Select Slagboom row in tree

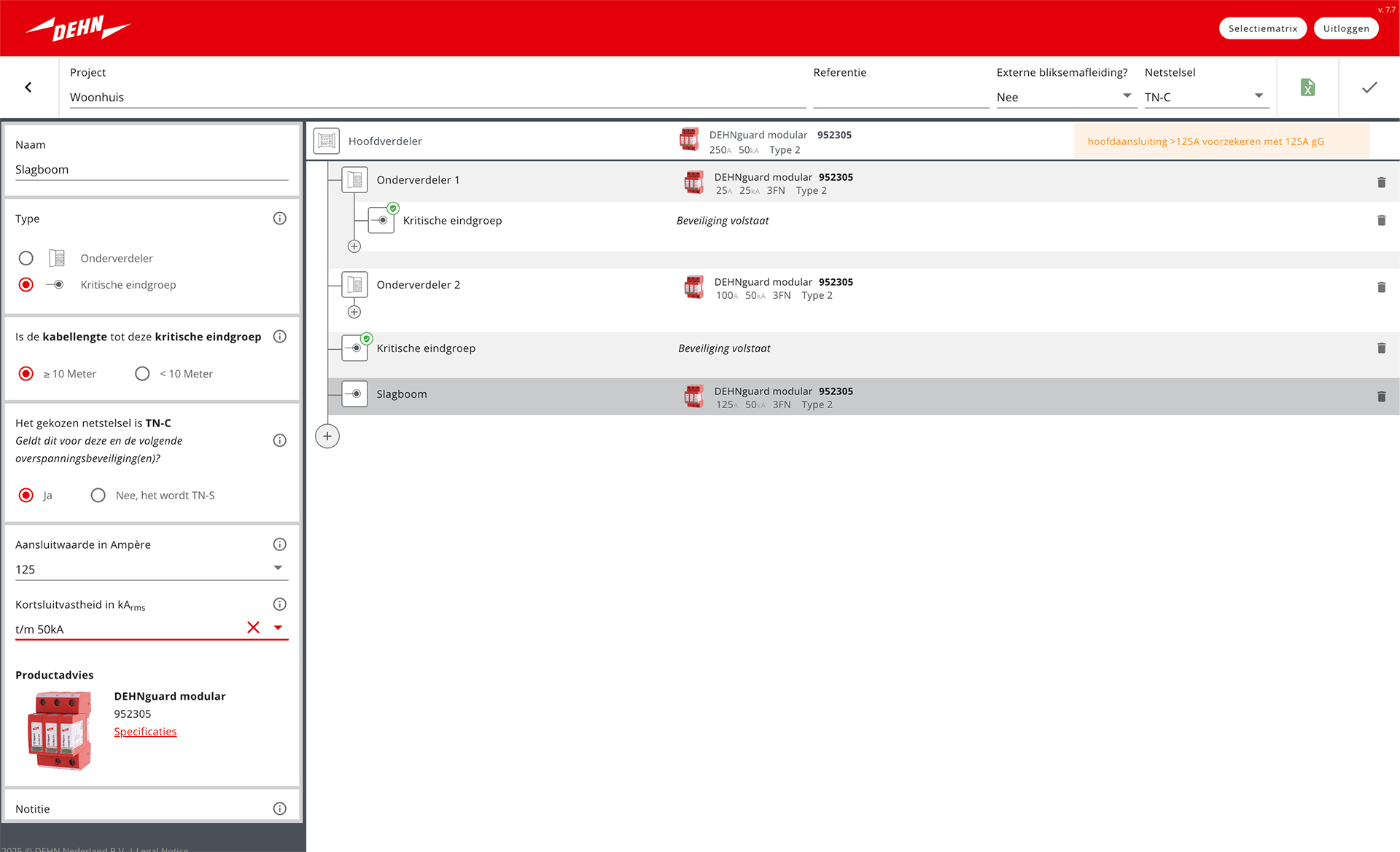pyautogui.click(x=864, y=396)
